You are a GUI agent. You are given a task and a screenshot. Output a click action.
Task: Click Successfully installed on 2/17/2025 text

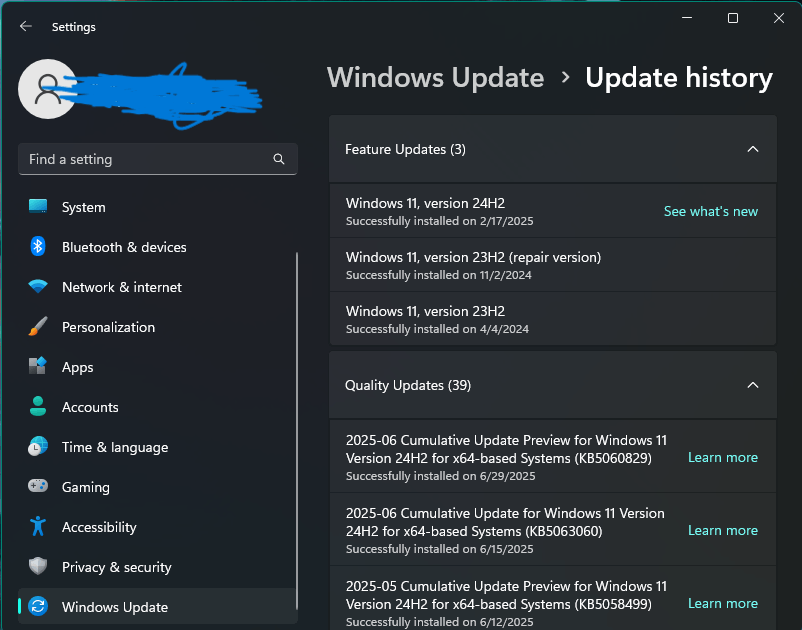pyautogui.click(x=439, y=221)
